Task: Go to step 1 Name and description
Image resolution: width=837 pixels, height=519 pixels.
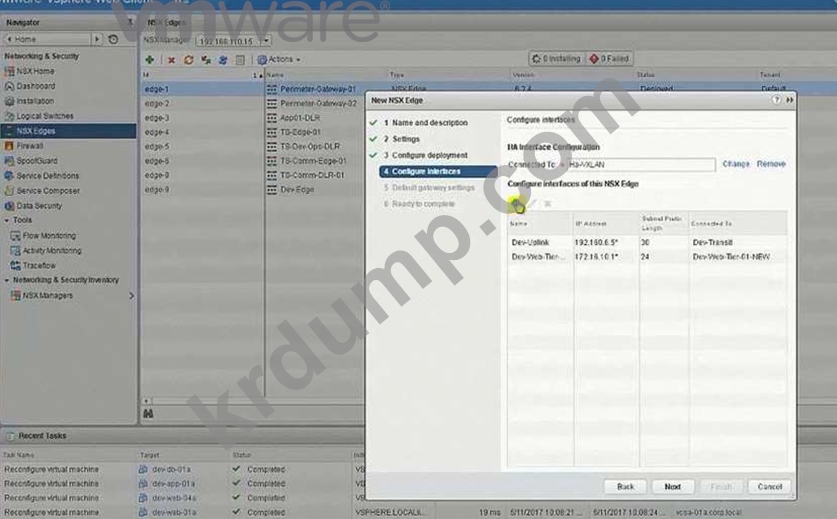Action: (x=430, y=123)
